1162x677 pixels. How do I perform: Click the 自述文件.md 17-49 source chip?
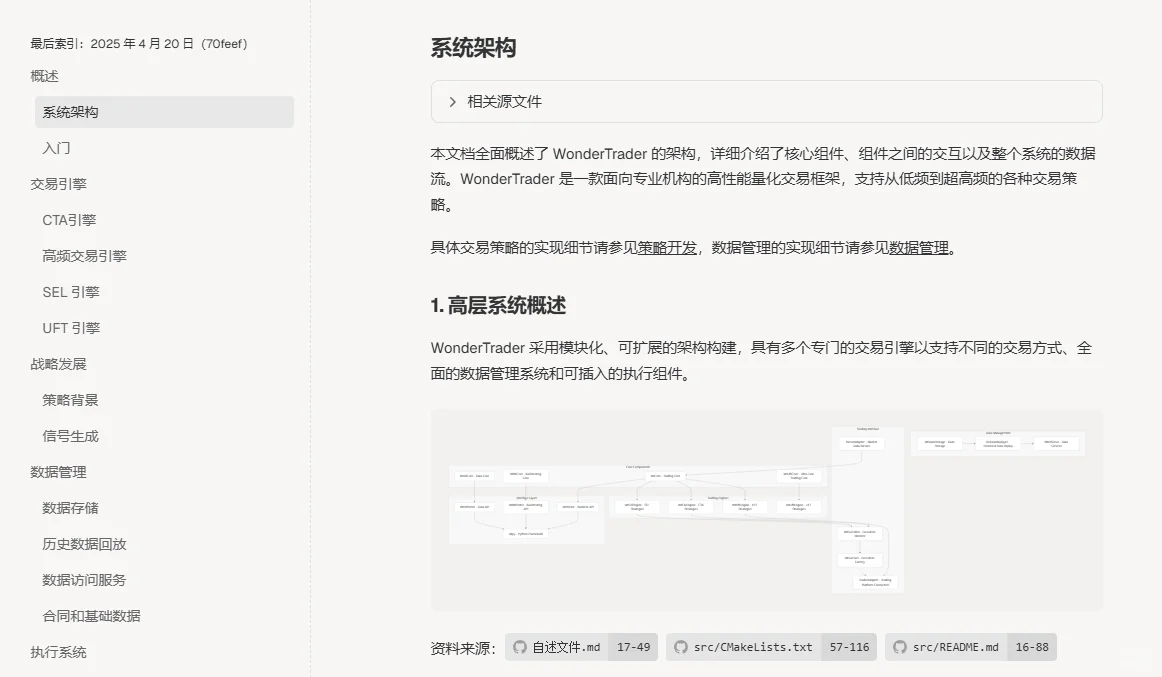581,646
